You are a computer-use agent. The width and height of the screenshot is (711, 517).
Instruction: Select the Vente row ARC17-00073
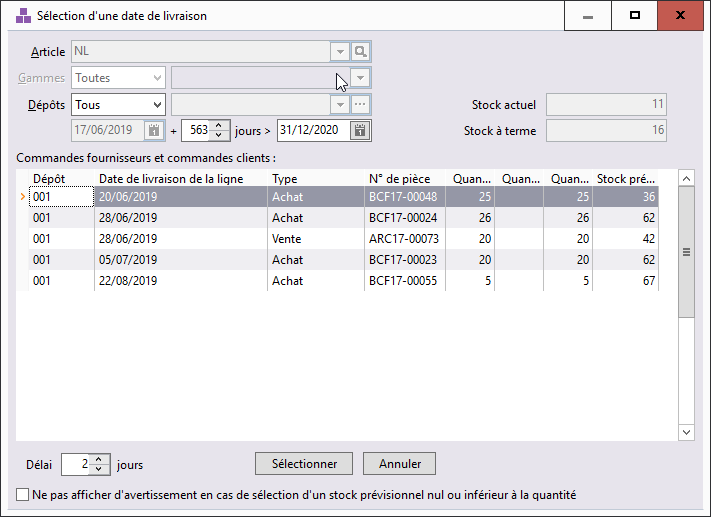343,239
